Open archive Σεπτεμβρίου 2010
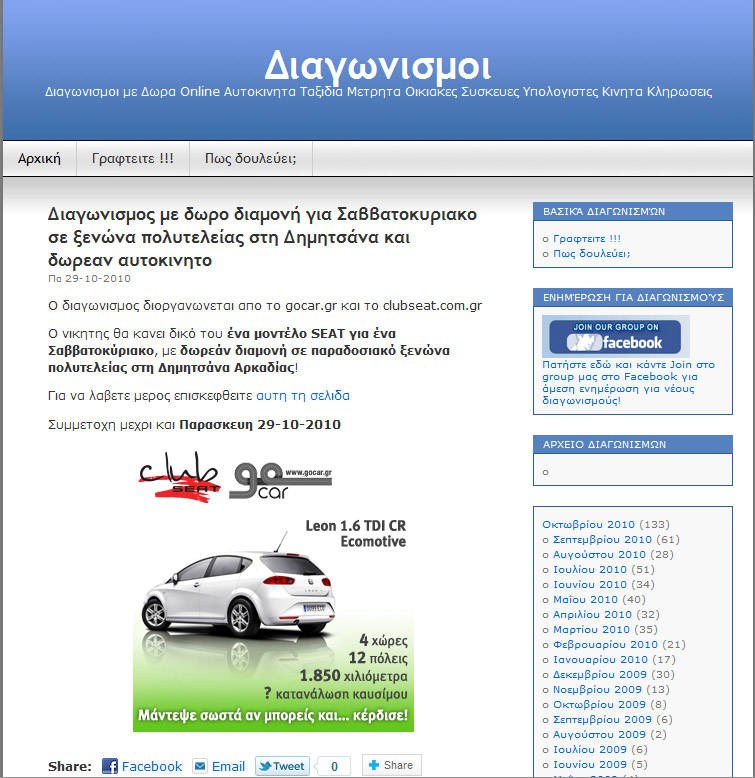Image resolution: width=755 pixels, height=778 pixels. coord(602,539)
